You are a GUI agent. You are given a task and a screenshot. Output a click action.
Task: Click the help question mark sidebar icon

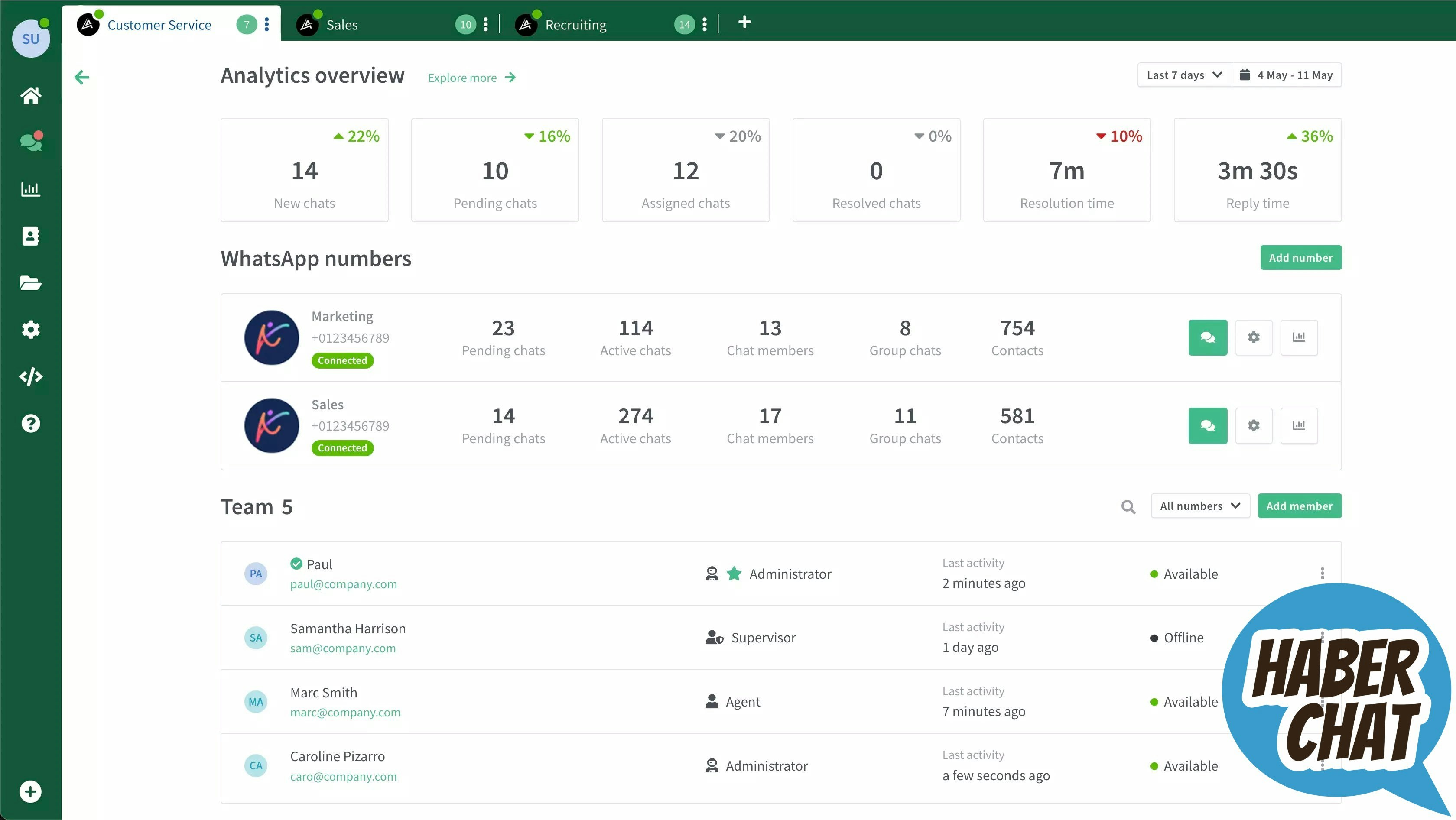click(30, 423)
